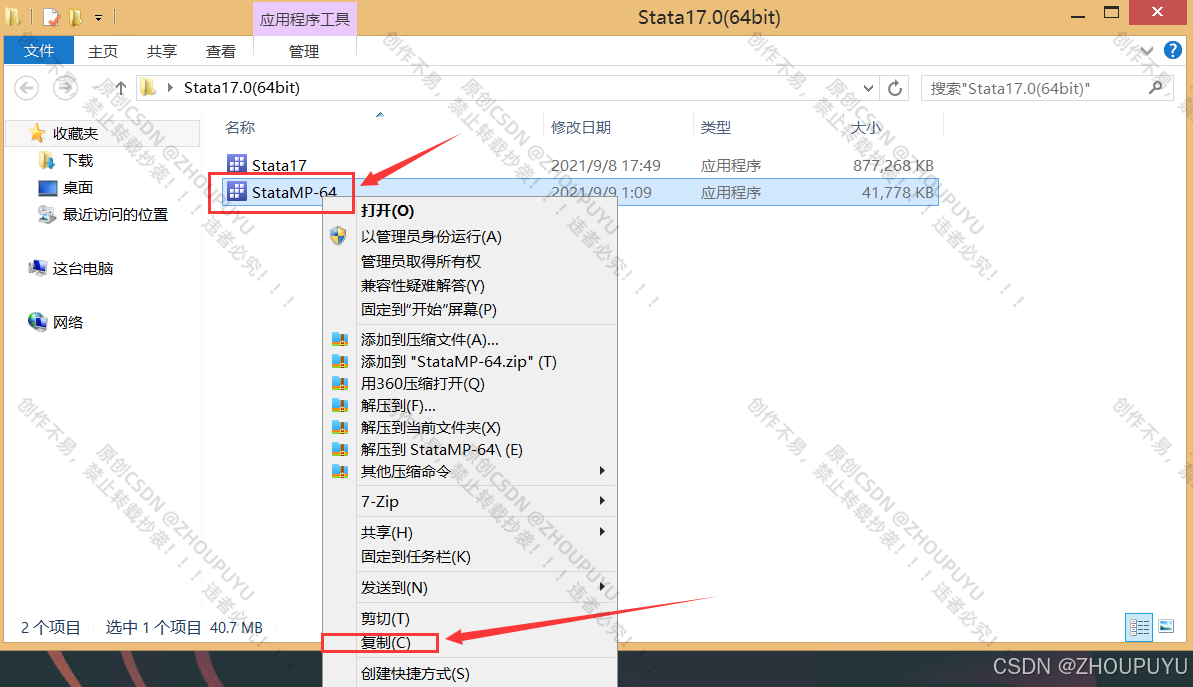Choose 兼容性疑难解答(Y) in the context menu
The height and width of the screenshot is (687, 1193).
[423, 285]
